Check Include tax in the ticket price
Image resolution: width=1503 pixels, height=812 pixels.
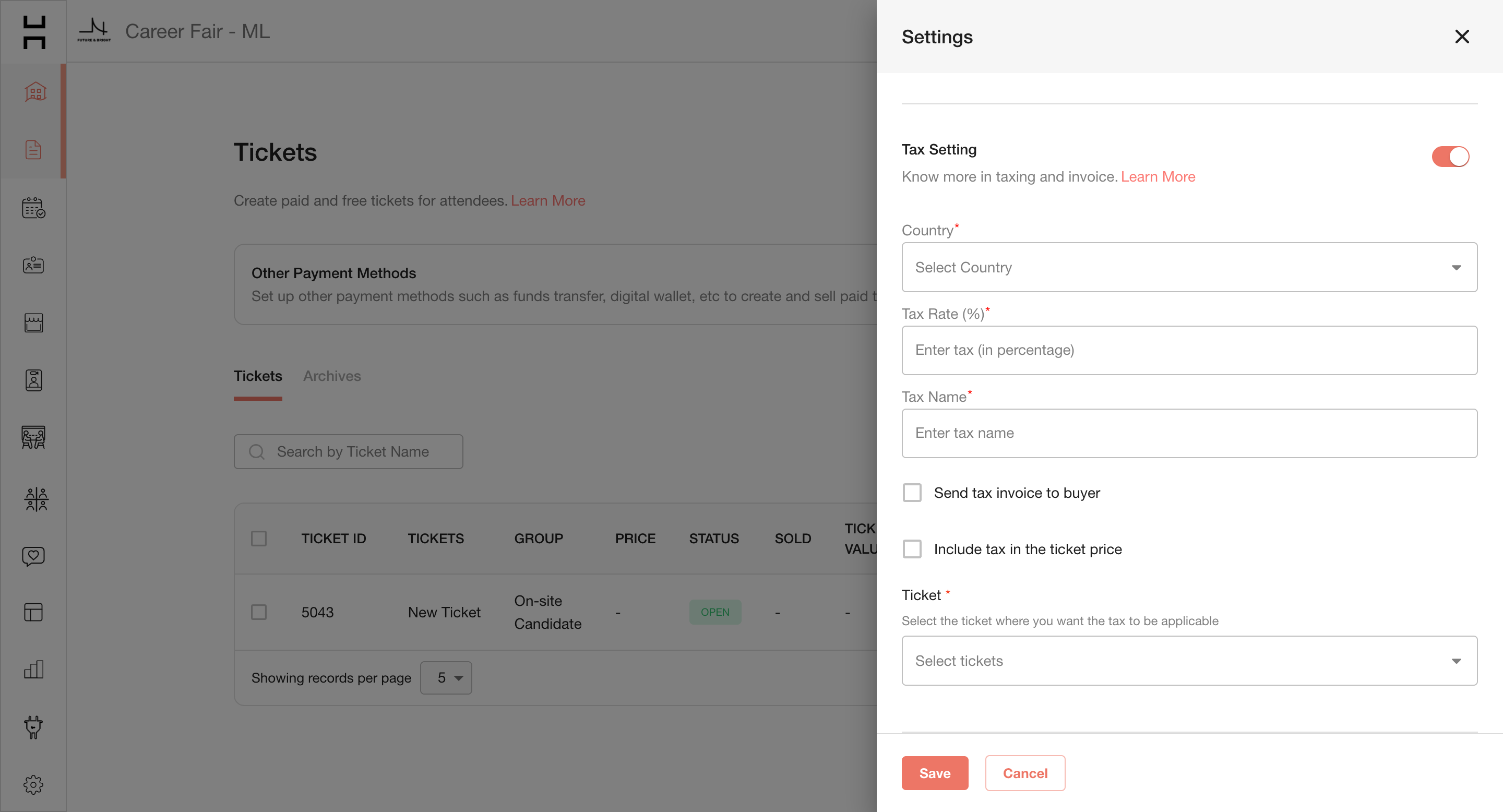point(912,548)
